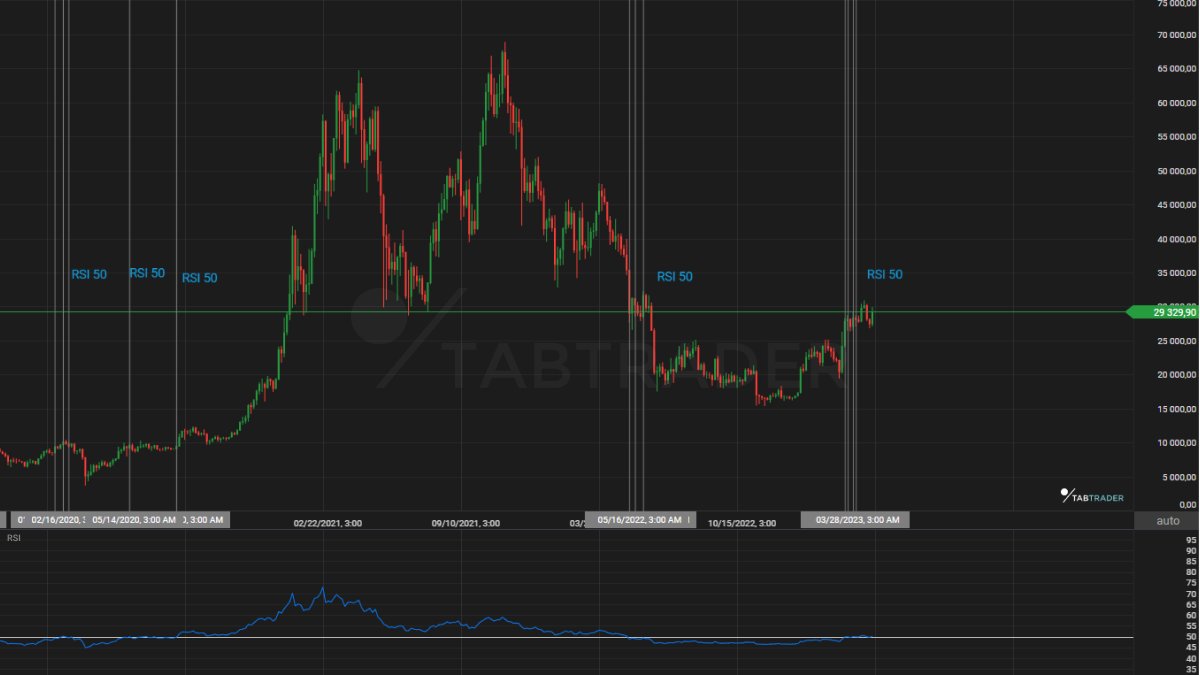
Task: Click the current price tag 29 329,90
Action: click(1162, 312)
